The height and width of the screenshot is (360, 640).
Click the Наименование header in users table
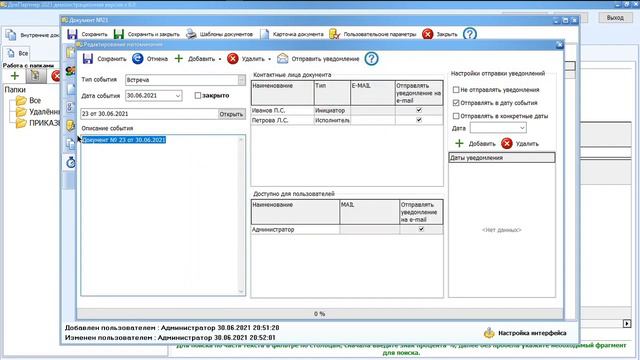[x=295, y=212]
